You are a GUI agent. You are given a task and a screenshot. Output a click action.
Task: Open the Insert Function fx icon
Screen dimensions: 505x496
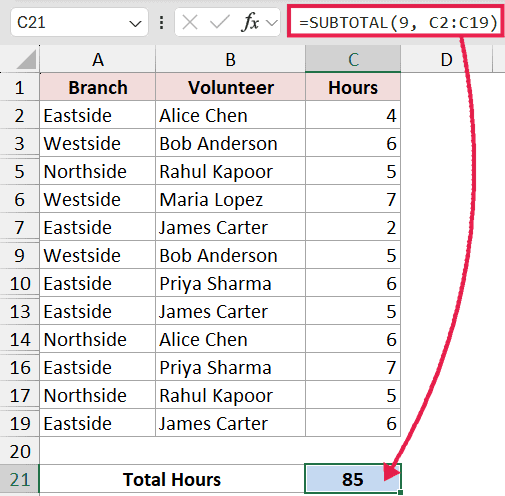(251, 23)
